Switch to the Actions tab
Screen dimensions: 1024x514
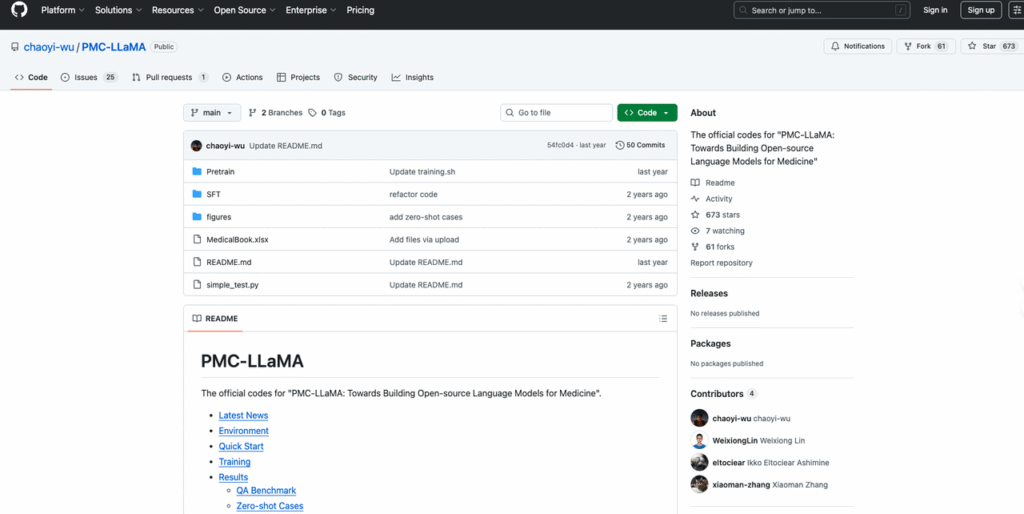pos(242,77)
